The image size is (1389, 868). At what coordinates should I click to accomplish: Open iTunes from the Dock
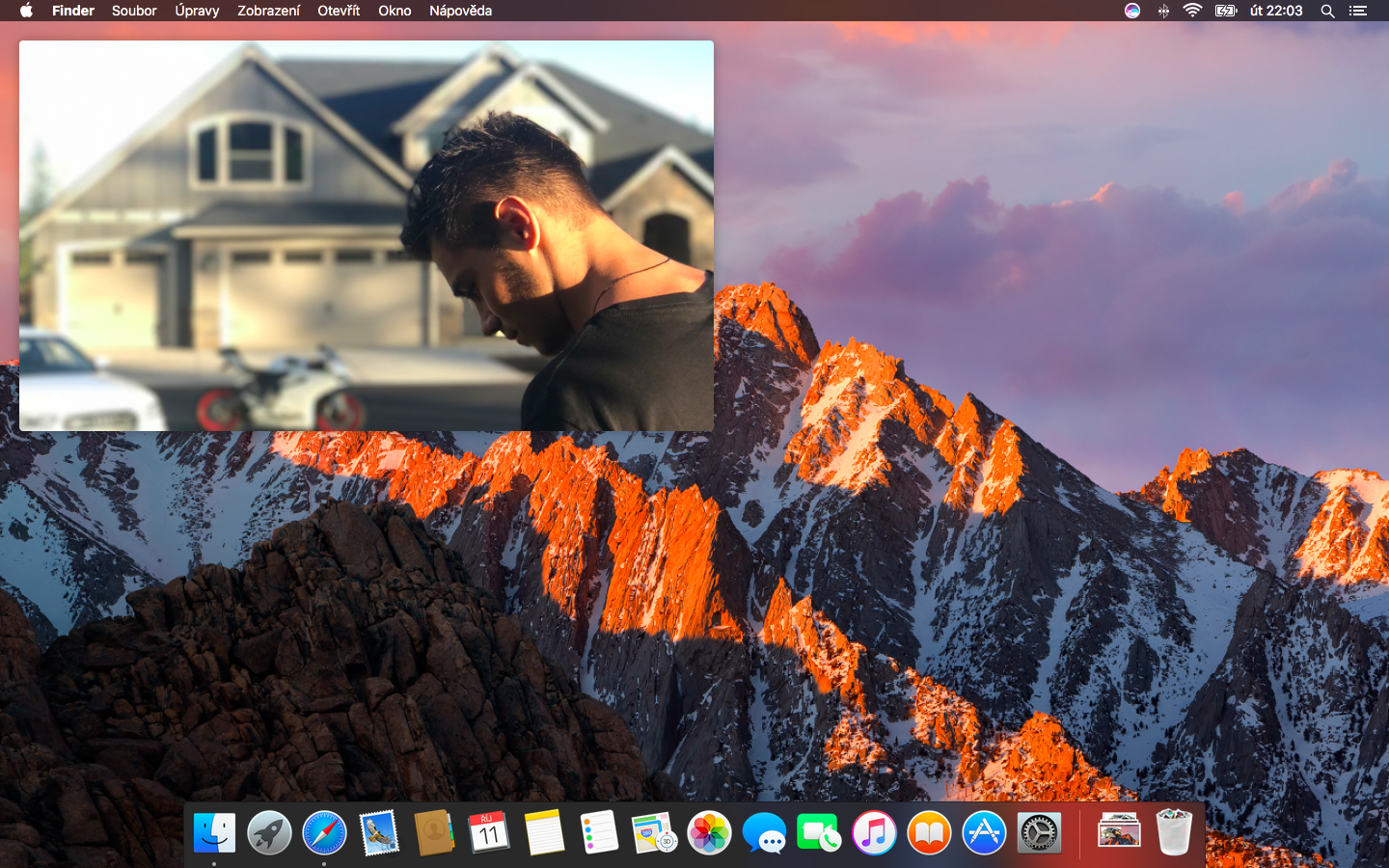(874, 832)
